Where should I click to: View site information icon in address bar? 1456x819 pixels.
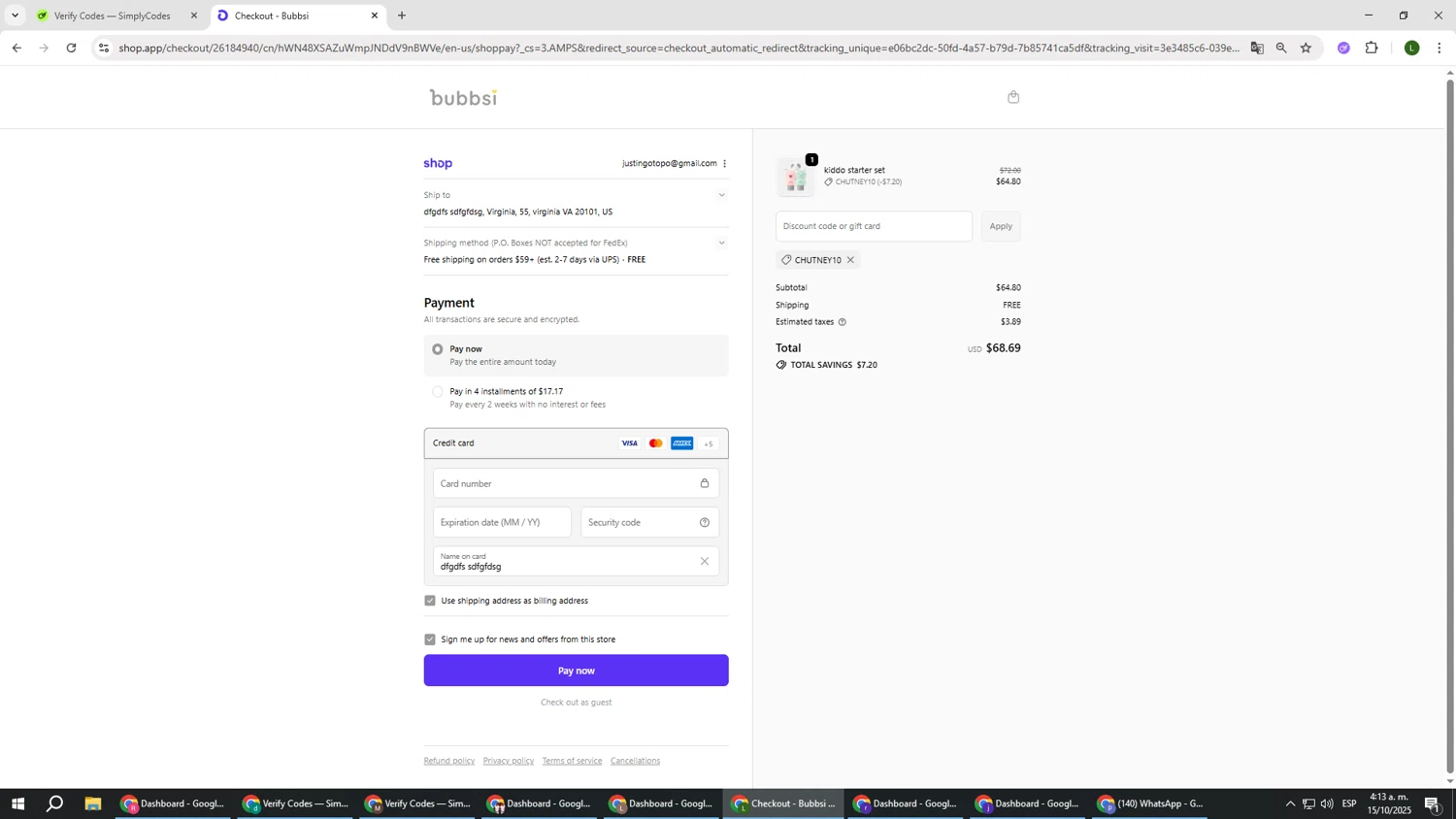[x=104, y=48]
